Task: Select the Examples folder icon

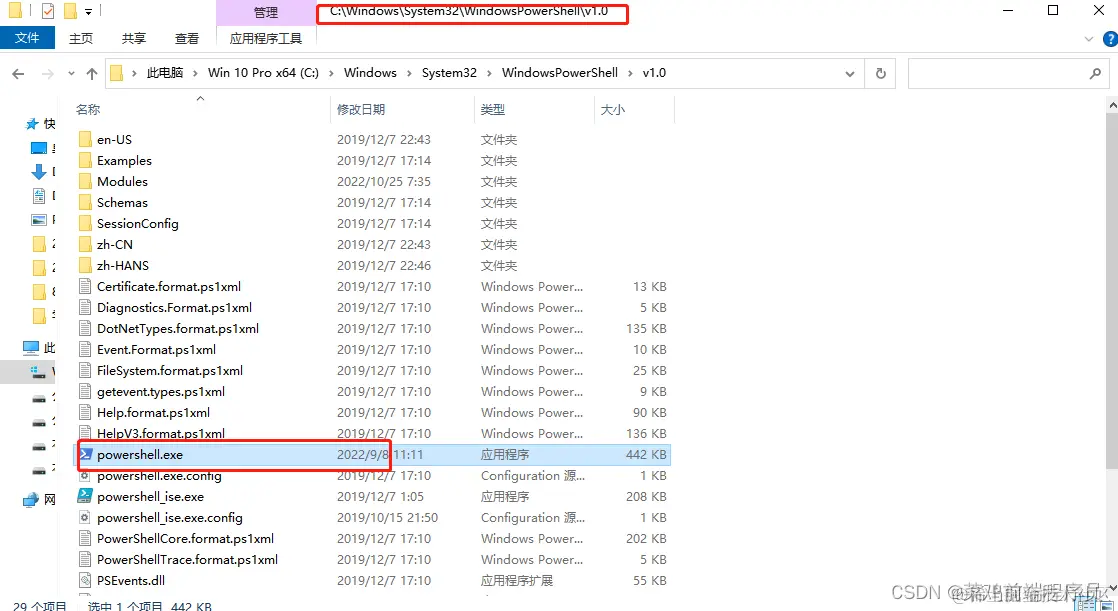Action: tap(85, 160)
